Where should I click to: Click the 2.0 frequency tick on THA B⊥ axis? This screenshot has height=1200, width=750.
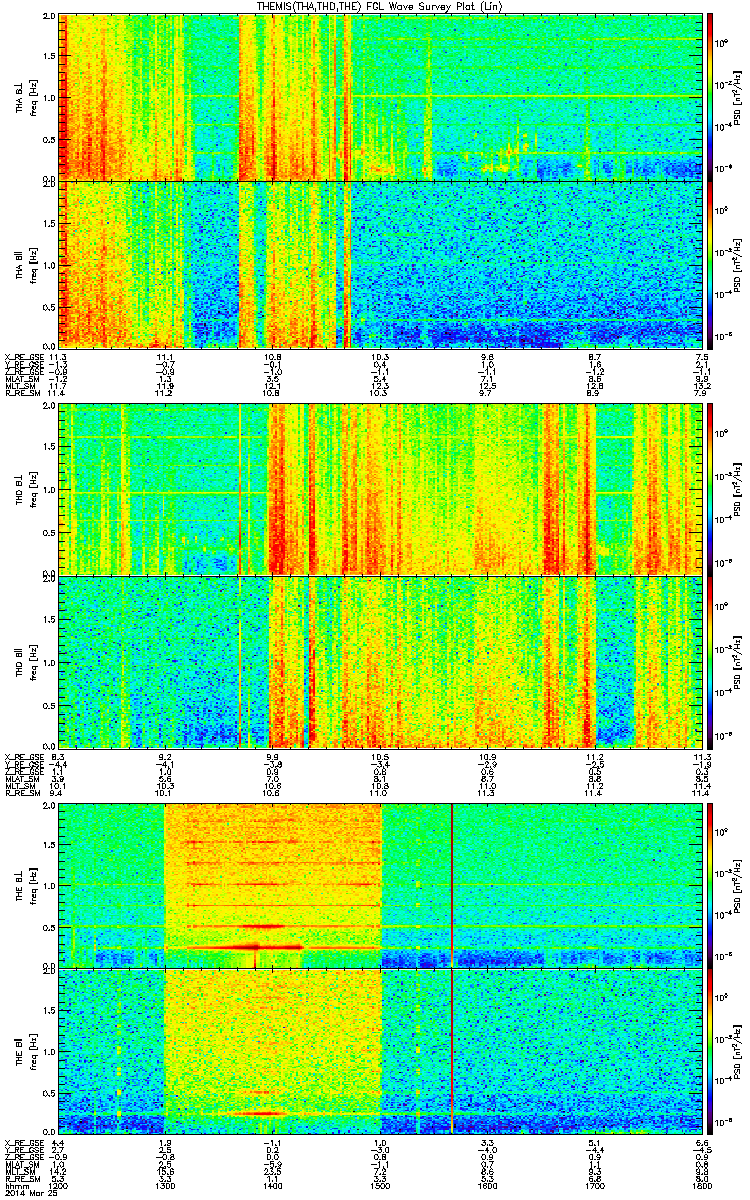tap(49, 18)
